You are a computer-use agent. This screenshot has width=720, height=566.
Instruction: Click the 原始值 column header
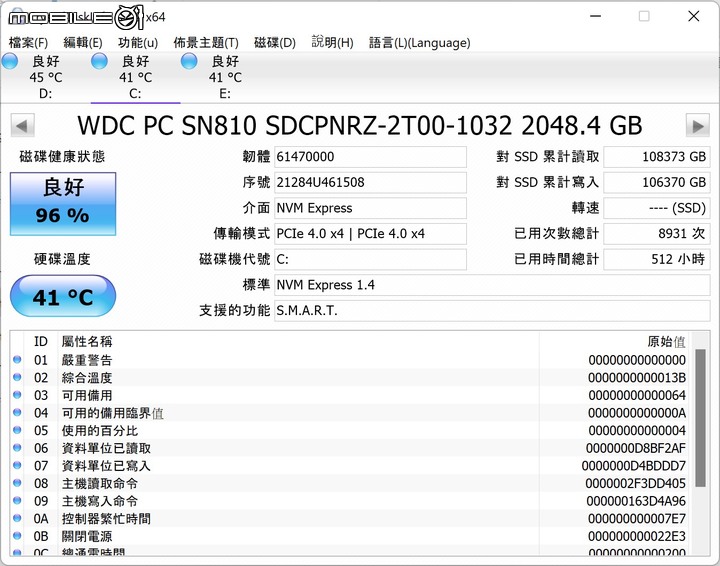point(614,342)
